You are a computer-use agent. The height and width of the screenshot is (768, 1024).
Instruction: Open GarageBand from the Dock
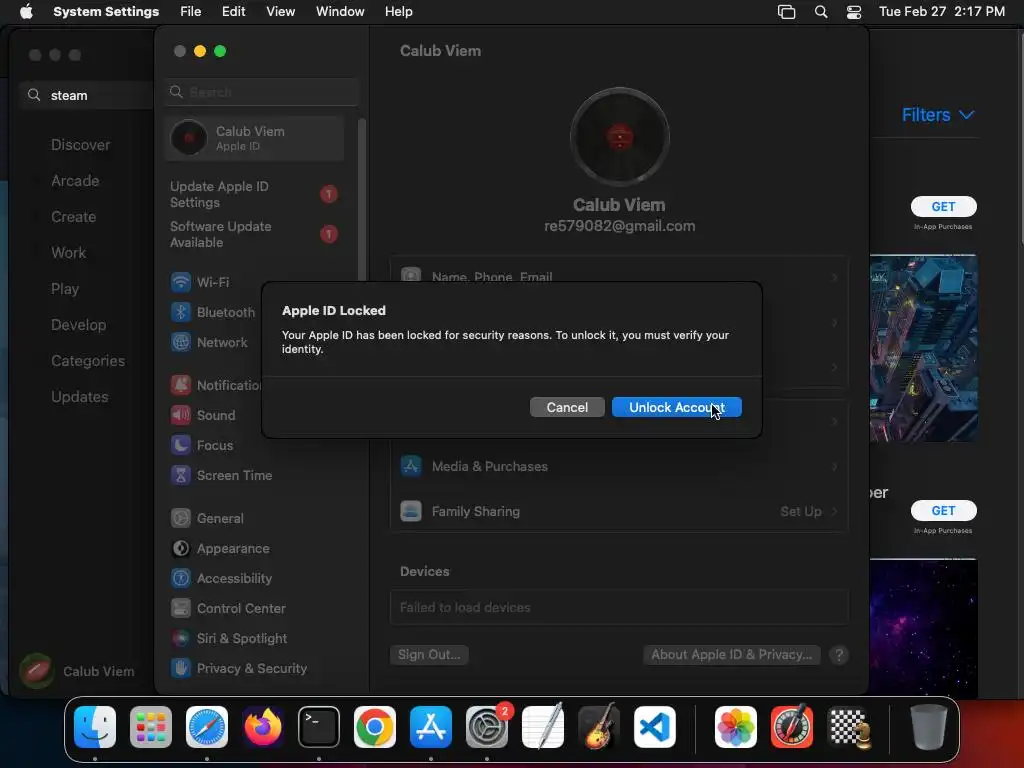(598, 727)
